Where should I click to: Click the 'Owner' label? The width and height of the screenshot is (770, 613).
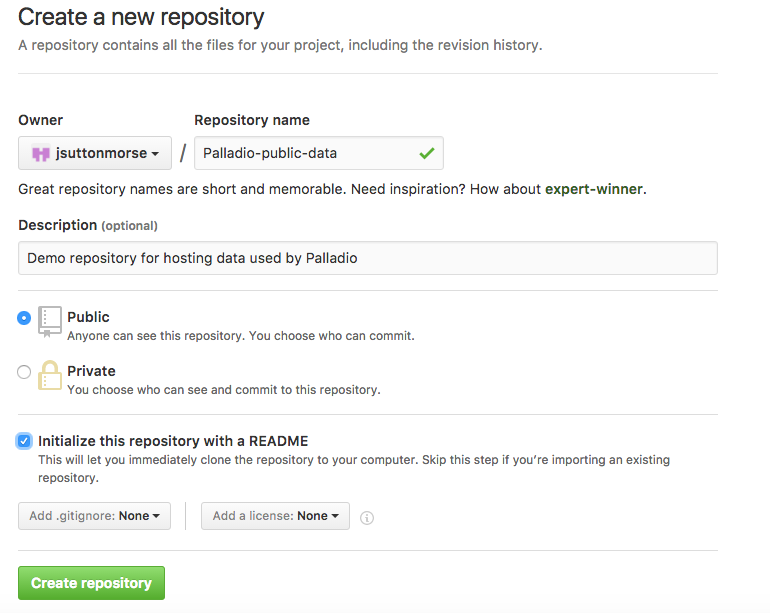(x=41, y=120)
